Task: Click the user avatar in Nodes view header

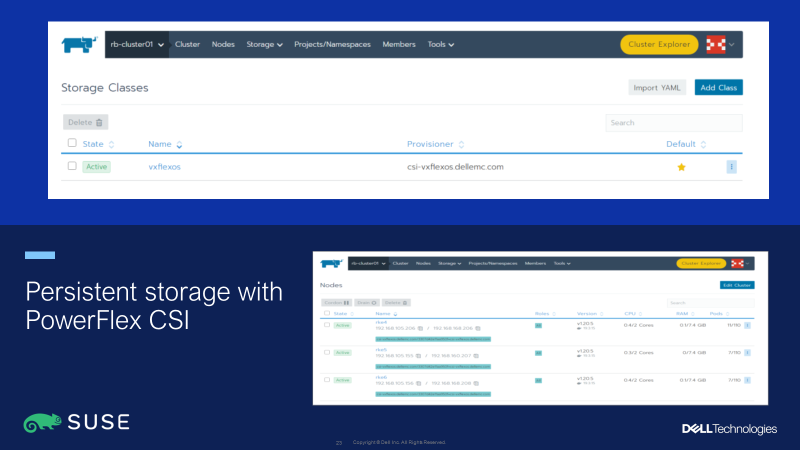Action: (737, 263)
